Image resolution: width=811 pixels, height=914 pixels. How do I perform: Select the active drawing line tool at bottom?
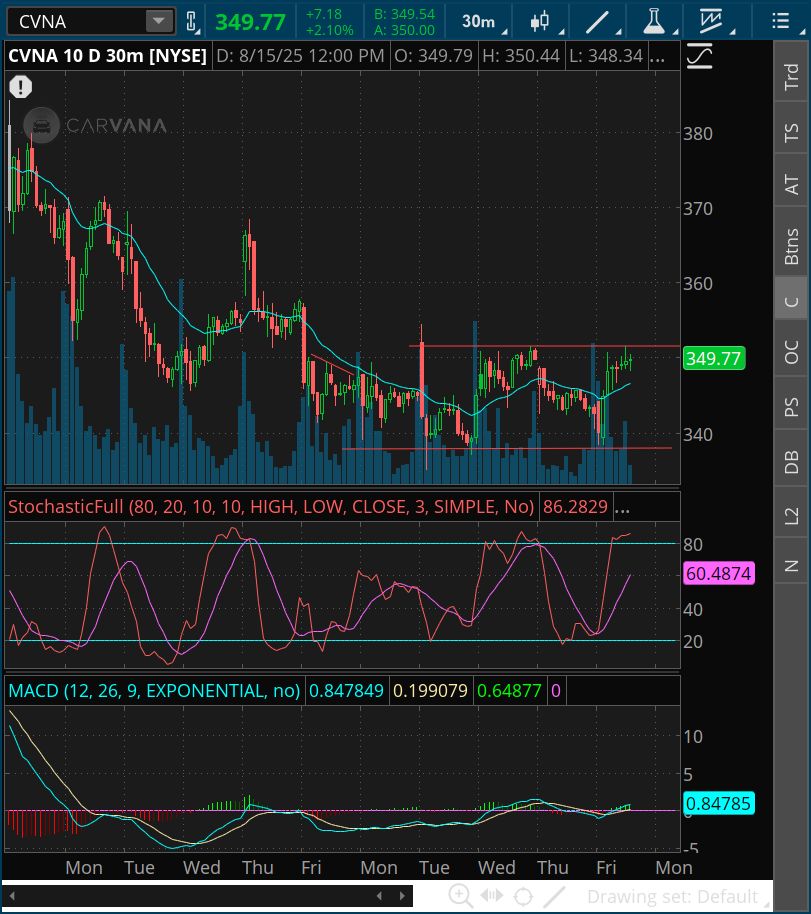(x=554, y=896)
